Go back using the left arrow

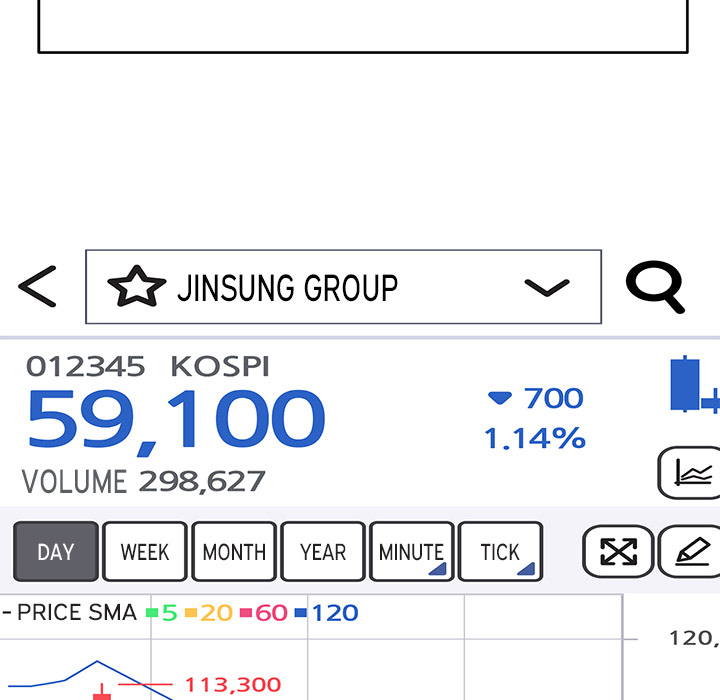tap(37, 287)
